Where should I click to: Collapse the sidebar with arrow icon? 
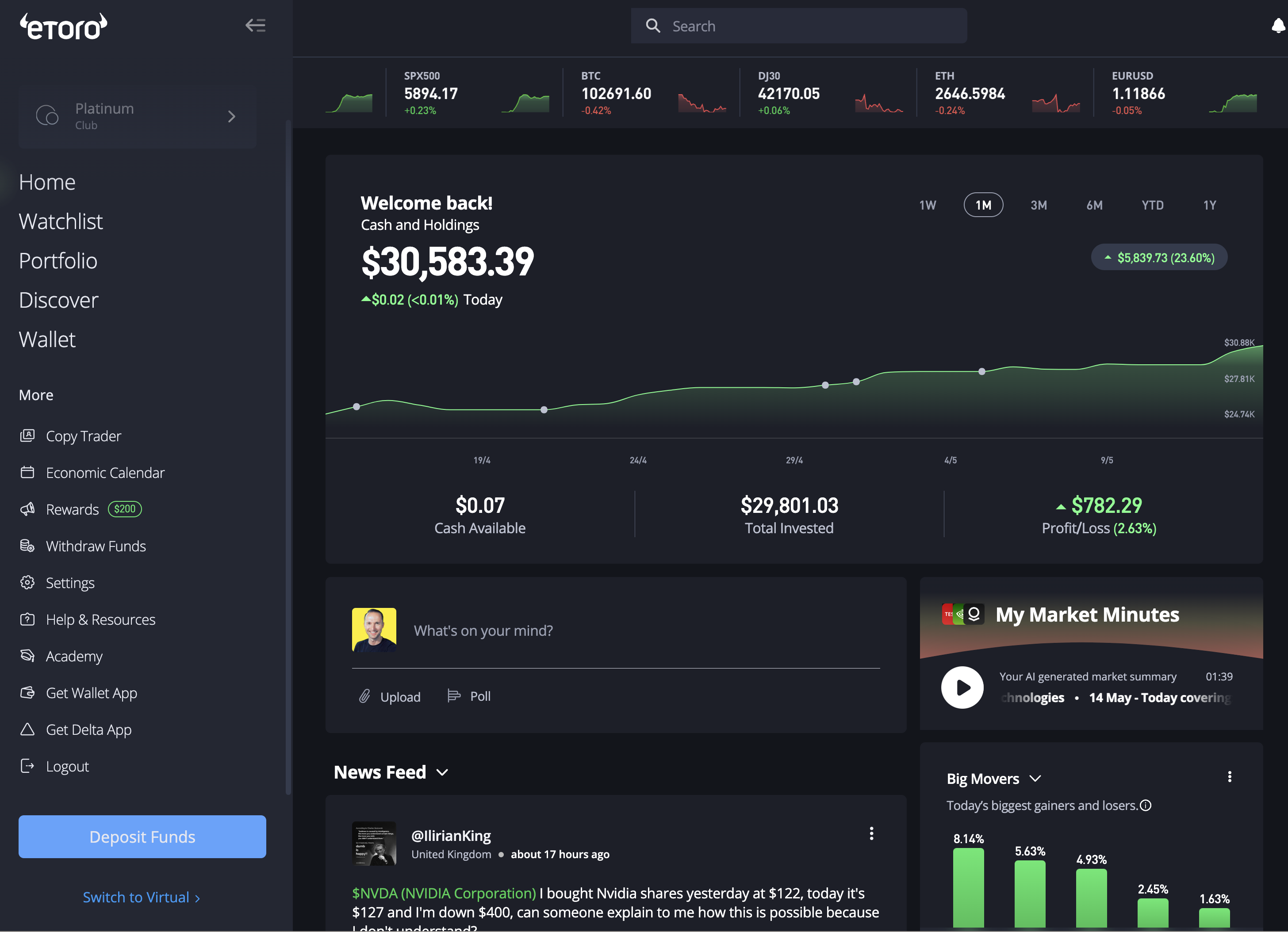coord(255,25)
